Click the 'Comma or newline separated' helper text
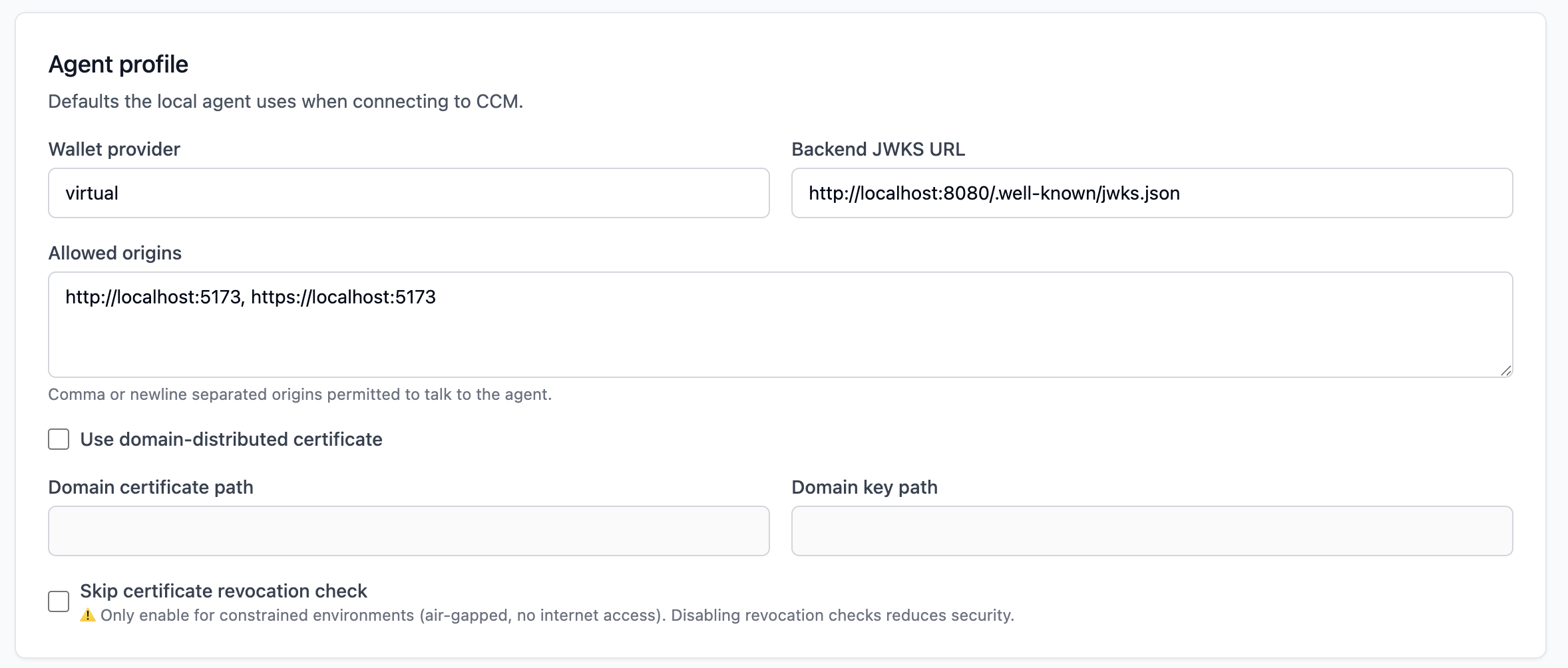 [x=299, y=395]
